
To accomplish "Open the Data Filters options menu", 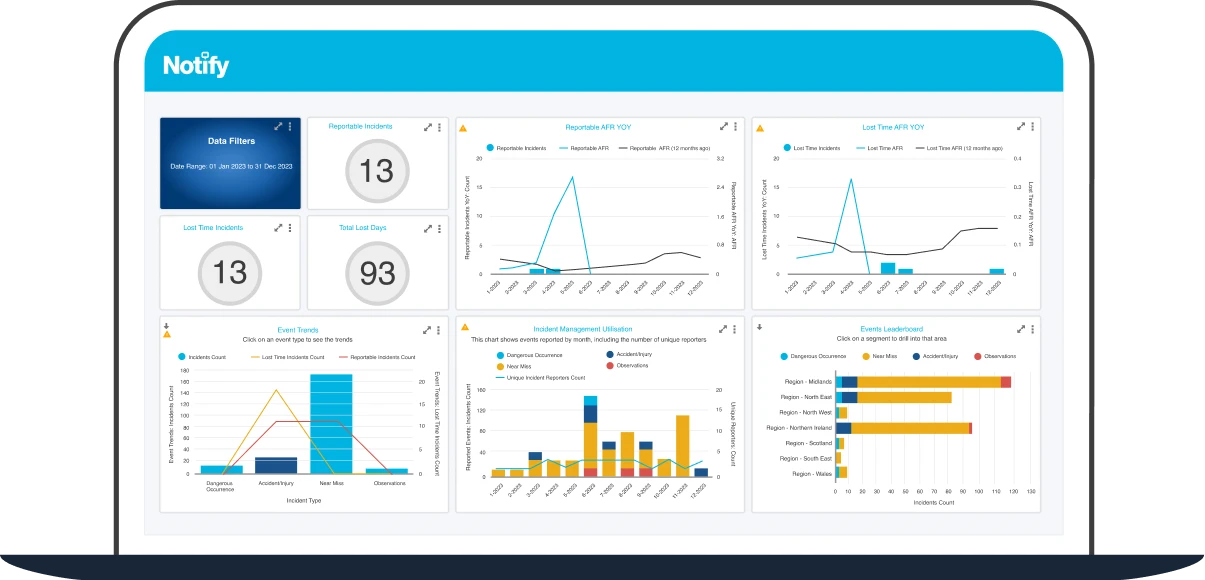I will [290, 126].
